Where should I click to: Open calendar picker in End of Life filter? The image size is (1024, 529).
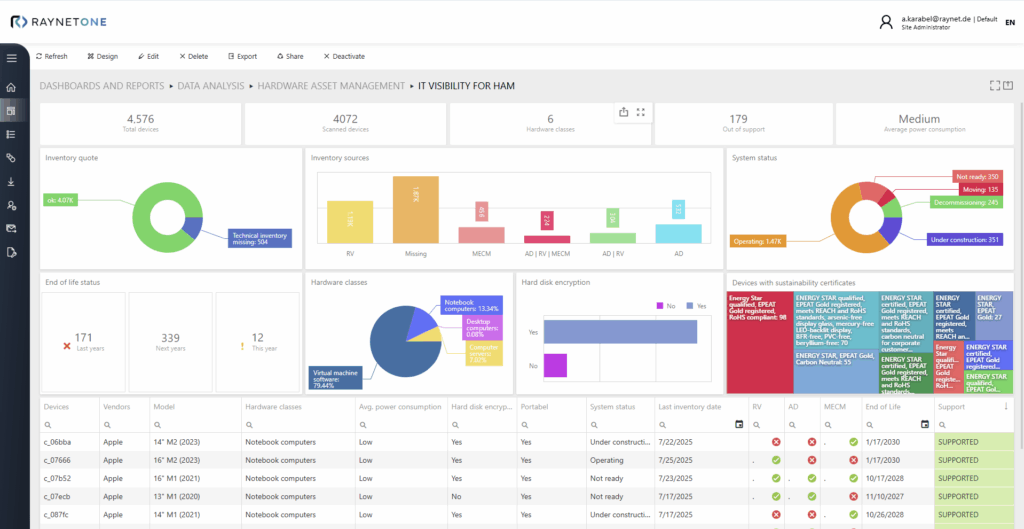(926, 425)
